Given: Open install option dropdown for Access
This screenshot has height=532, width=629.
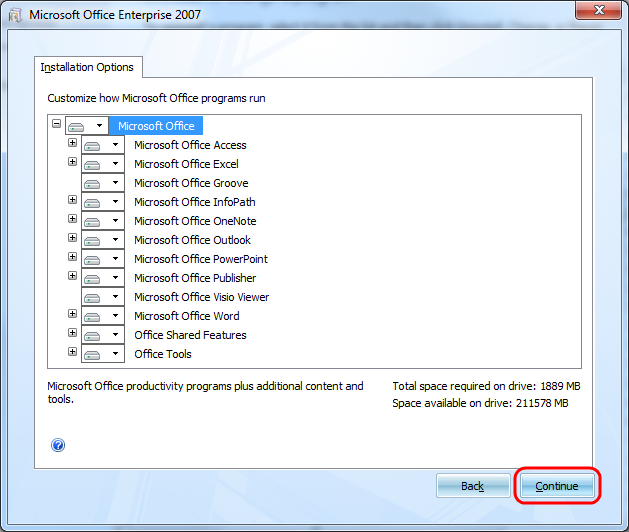Looking at the screenshot, I should [103, 145].
